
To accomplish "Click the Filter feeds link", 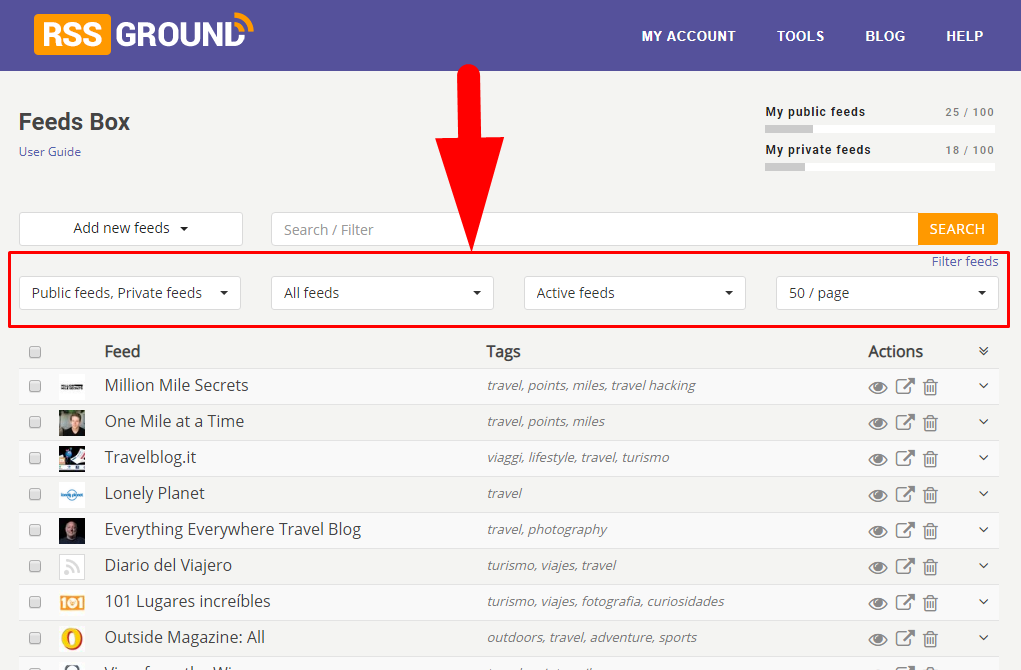I will [x=965, y=262].
